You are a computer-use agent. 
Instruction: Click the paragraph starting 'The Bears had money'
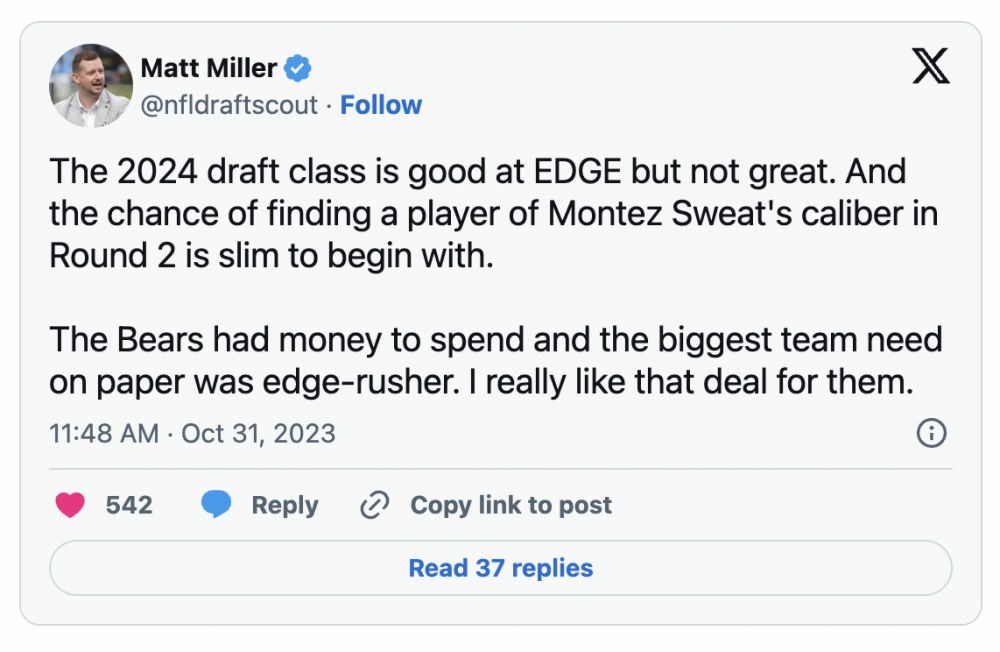tap(496, 361)
